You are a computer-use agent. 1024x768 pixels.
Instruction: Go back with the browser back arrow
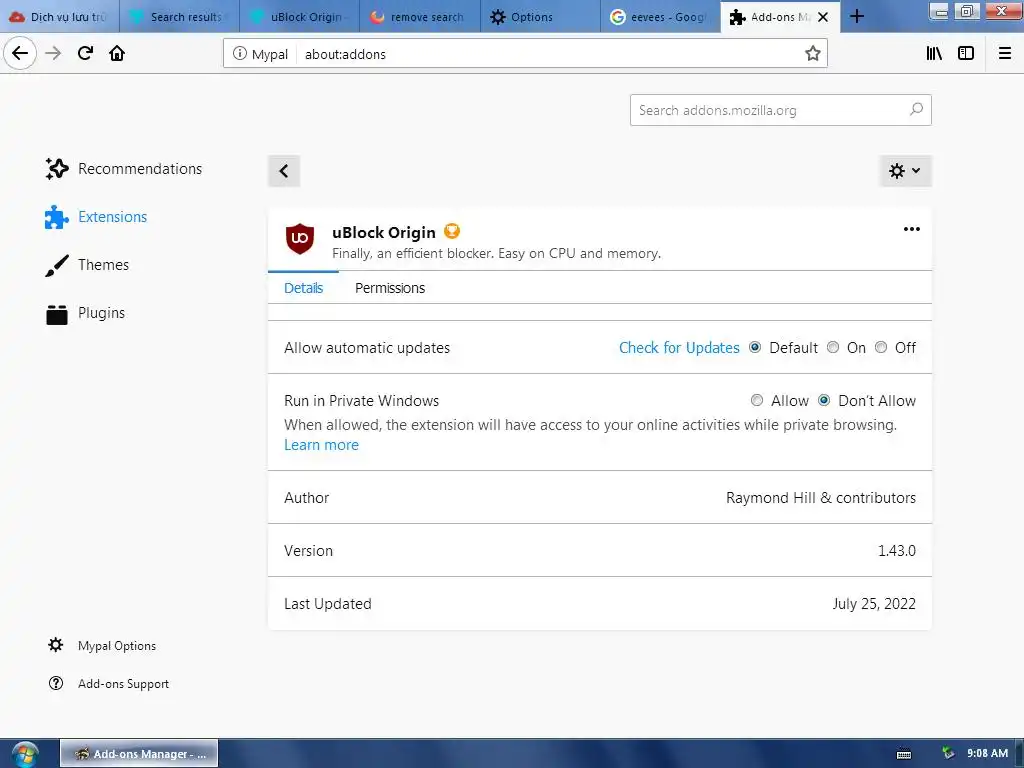(x=20, y=53)
